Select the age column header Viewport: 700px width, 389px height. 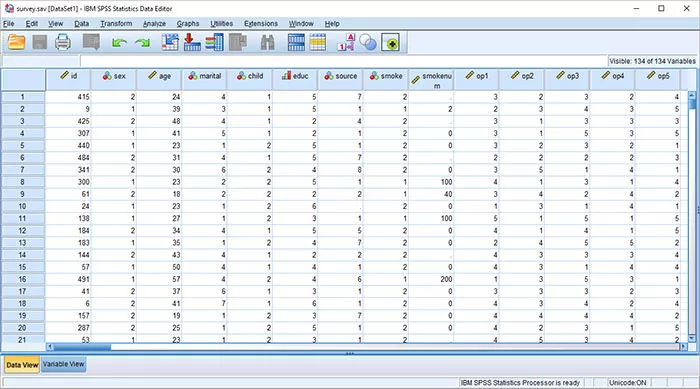(159, 80)
